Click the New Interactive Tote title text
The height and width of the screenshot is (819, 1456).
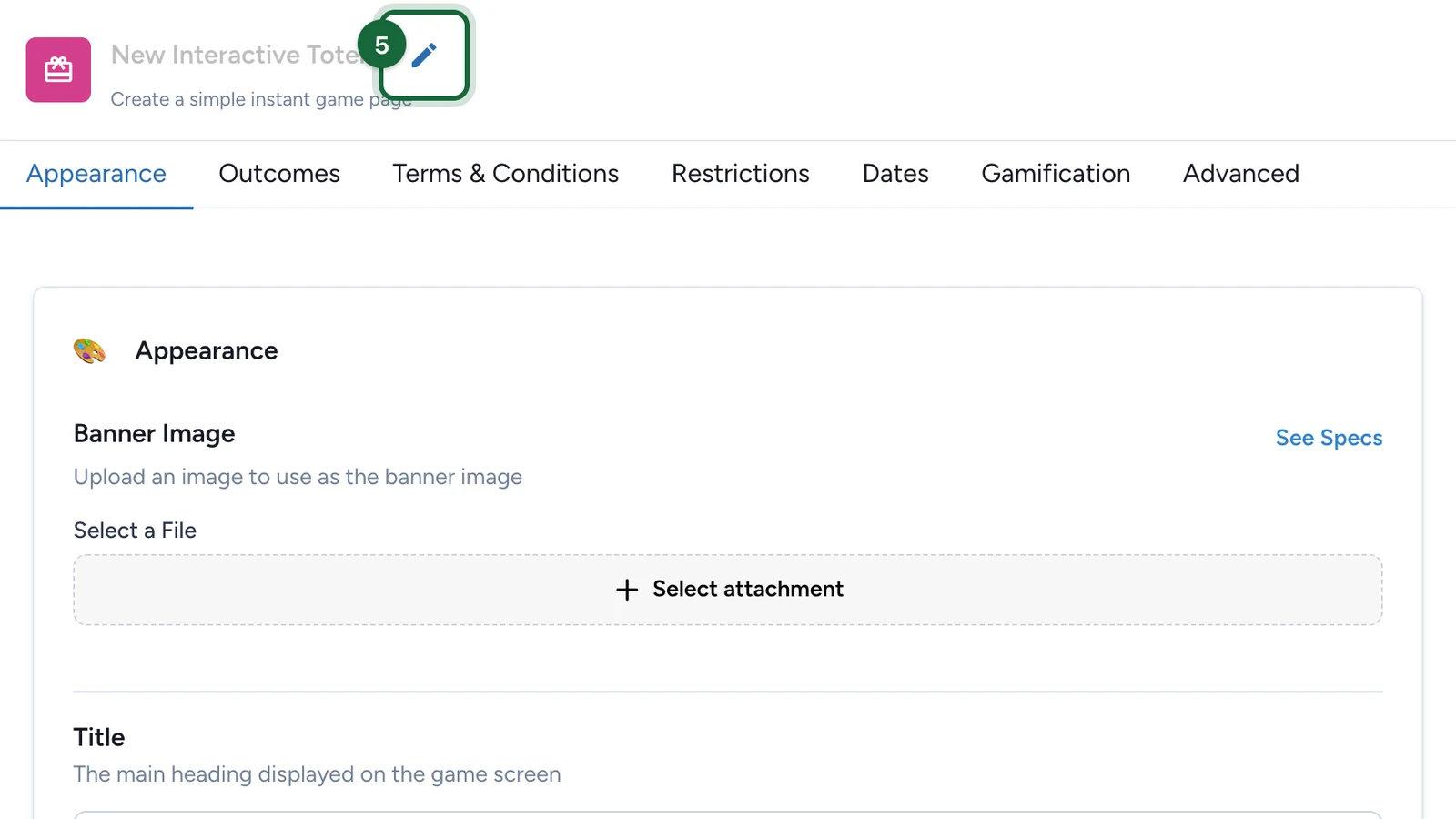pos(235,56)
